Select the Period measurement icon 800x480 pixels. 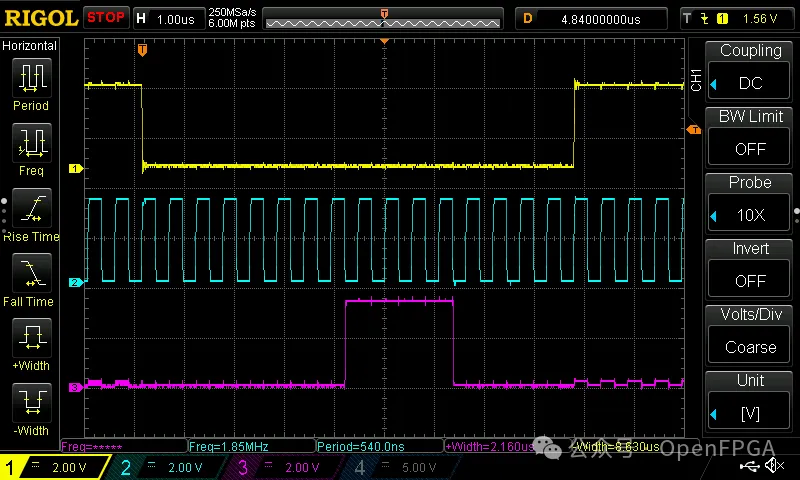point(32,78)
